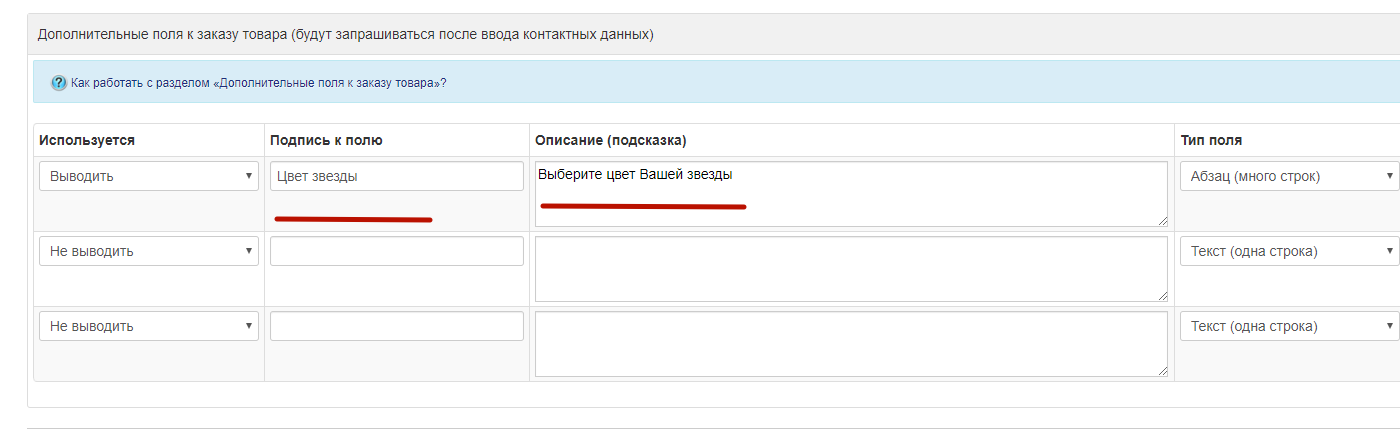Grab resize handle of second row textarea
This screenshot has width=1400, height=441.
pos(1162,296)
